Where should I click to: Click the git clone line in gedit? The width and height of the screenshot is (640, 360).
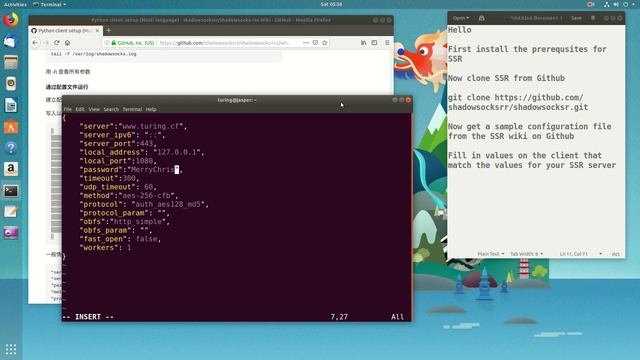pyautogui.click(x=518, y=102)
